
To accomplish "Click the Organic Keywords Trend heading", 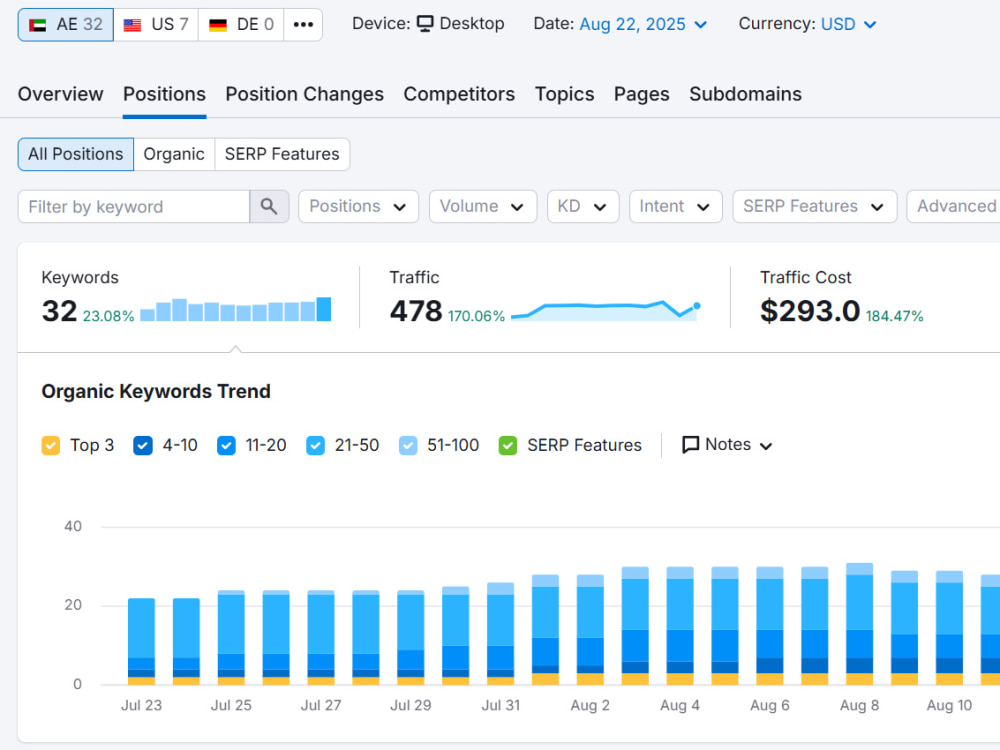I will (x=156, y=391).
